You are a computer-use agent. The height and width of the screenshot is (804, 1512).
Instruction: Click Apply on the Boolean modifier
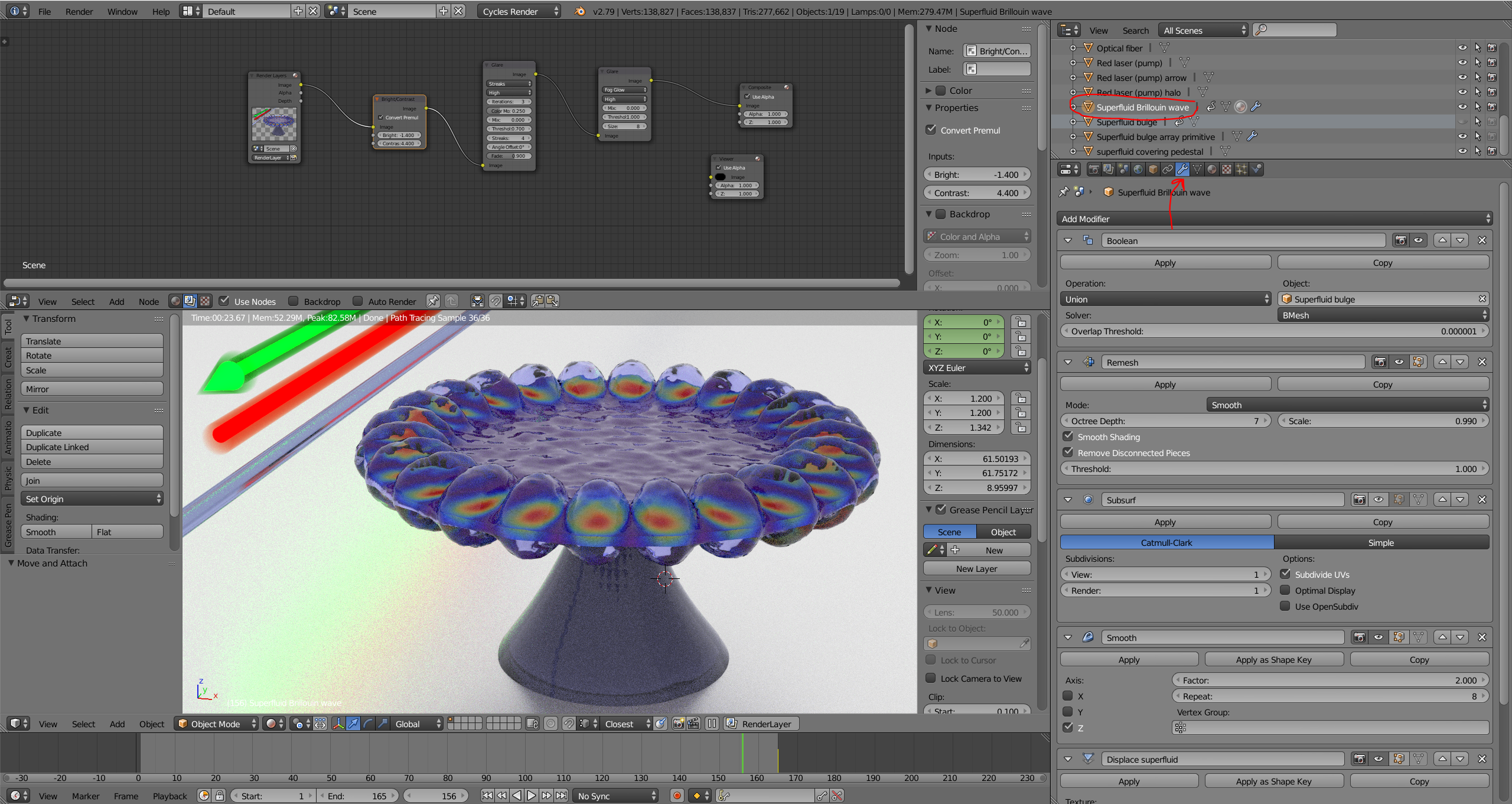click(1165, 263)
